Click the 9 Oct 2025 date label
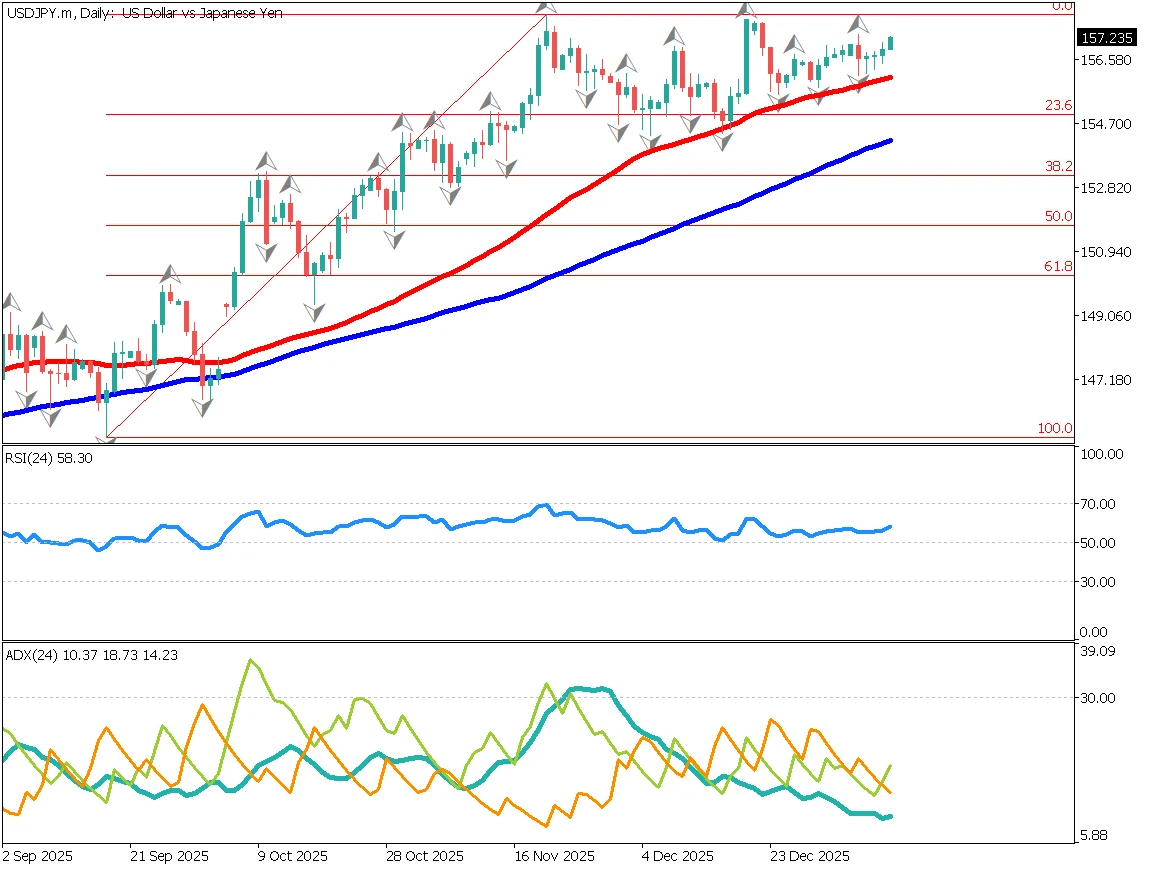The width and height of the screenshot is (1152, 870). tap(293, 857)
